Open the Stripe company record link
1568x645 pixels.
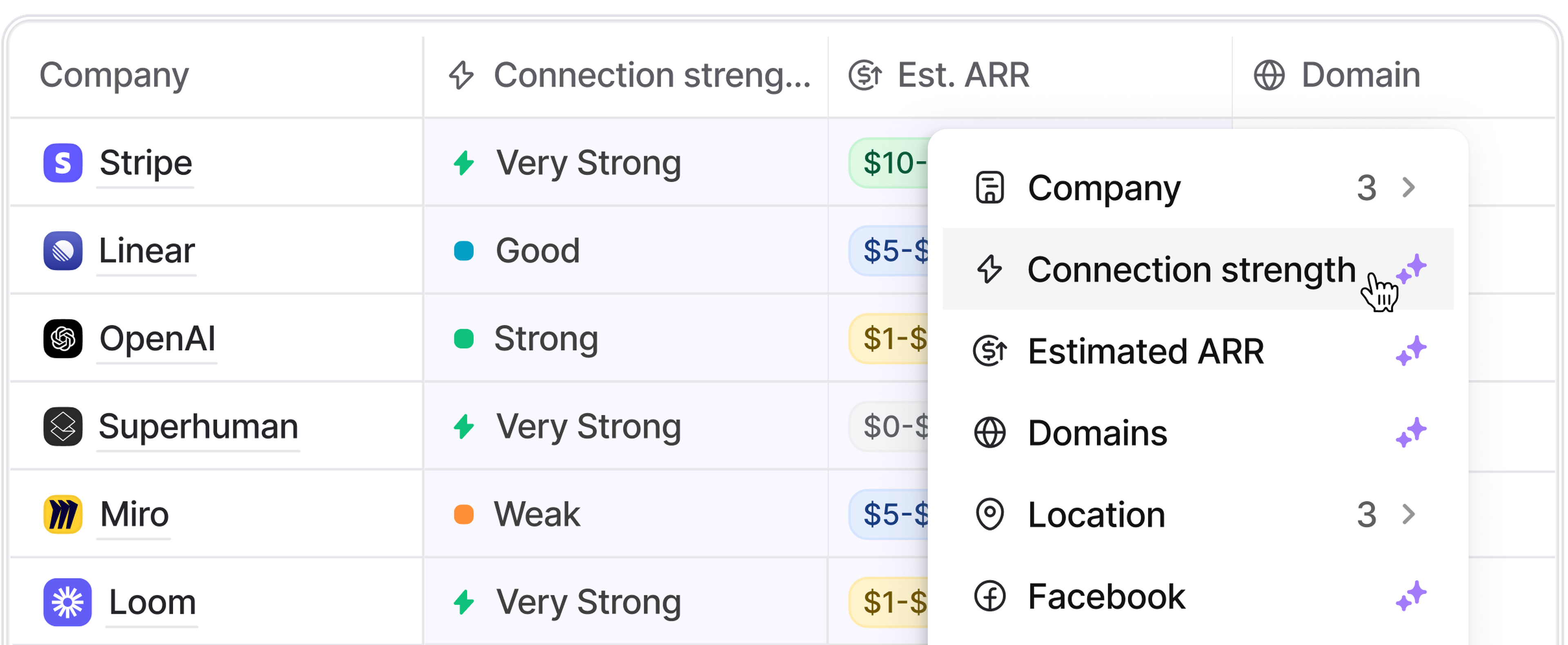pyautogui.click(x=145, y=163)
